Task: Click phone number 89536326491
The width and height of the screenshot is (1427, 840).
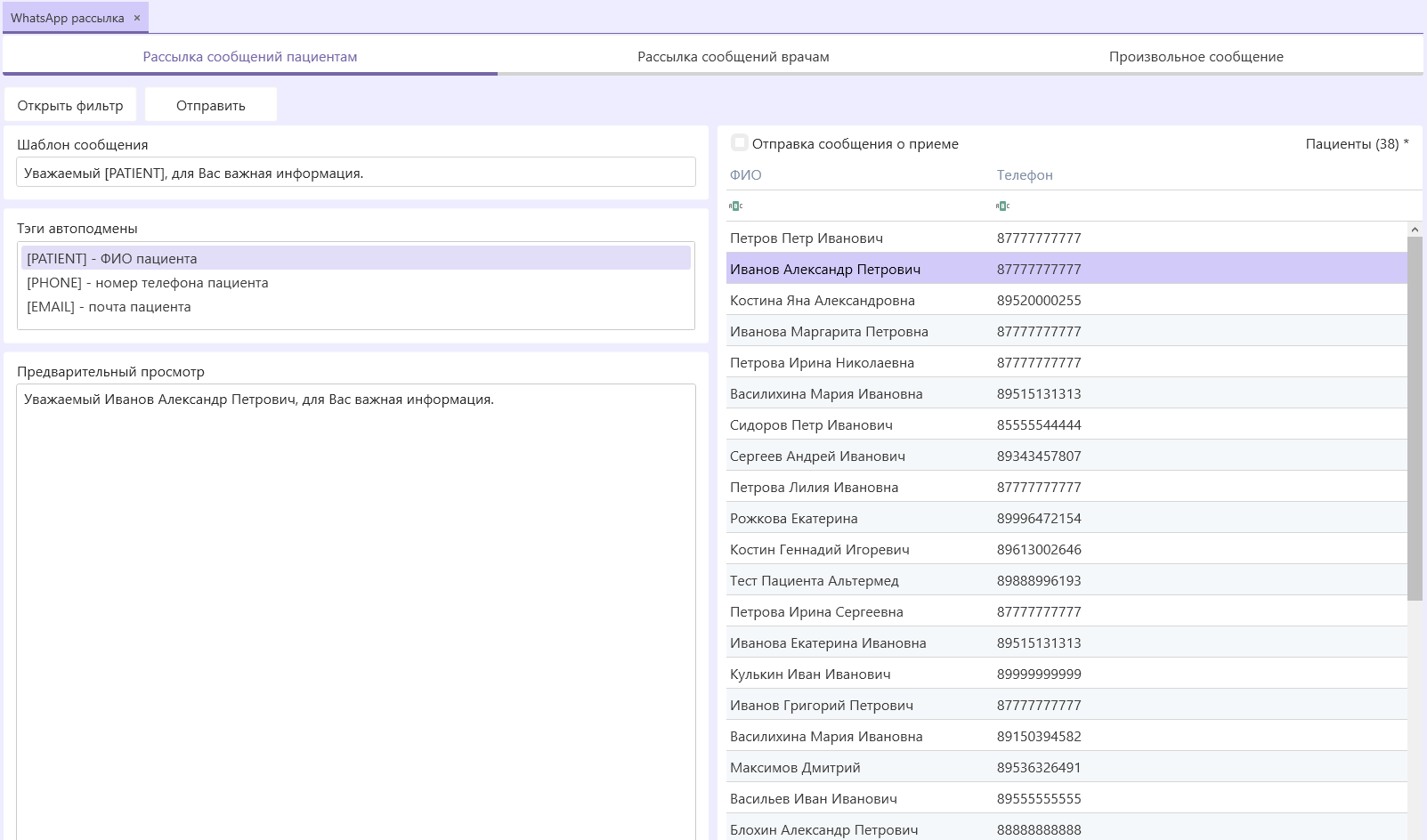Action: point(1039,767)
